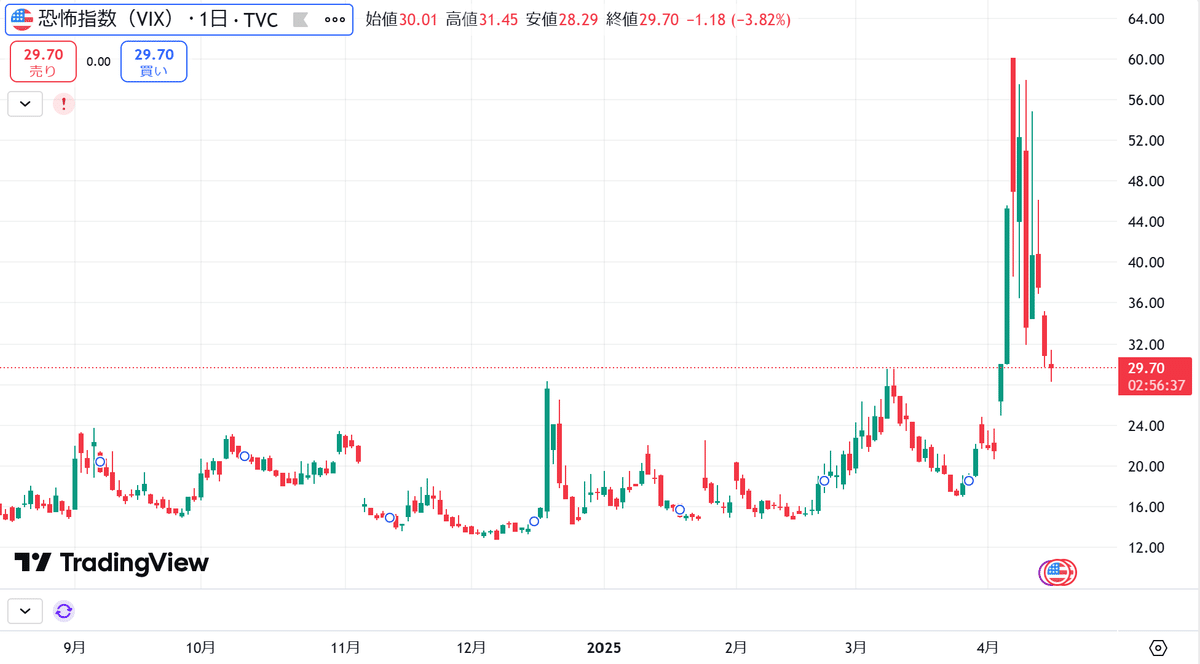Click 40.00 on the price axis
The image size is (1200, 664).
click(1144, 263)
